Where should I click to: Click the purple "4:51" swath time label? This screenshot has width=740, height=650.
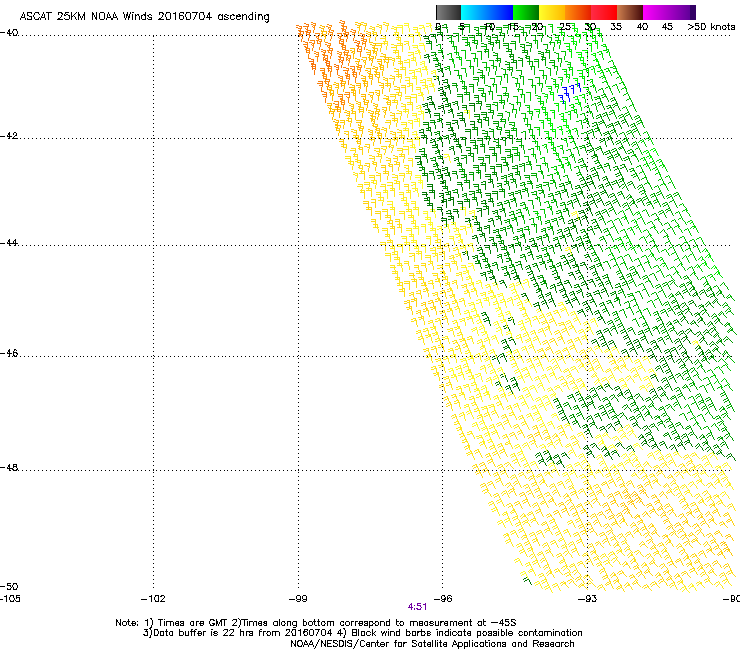click(417, 607)
